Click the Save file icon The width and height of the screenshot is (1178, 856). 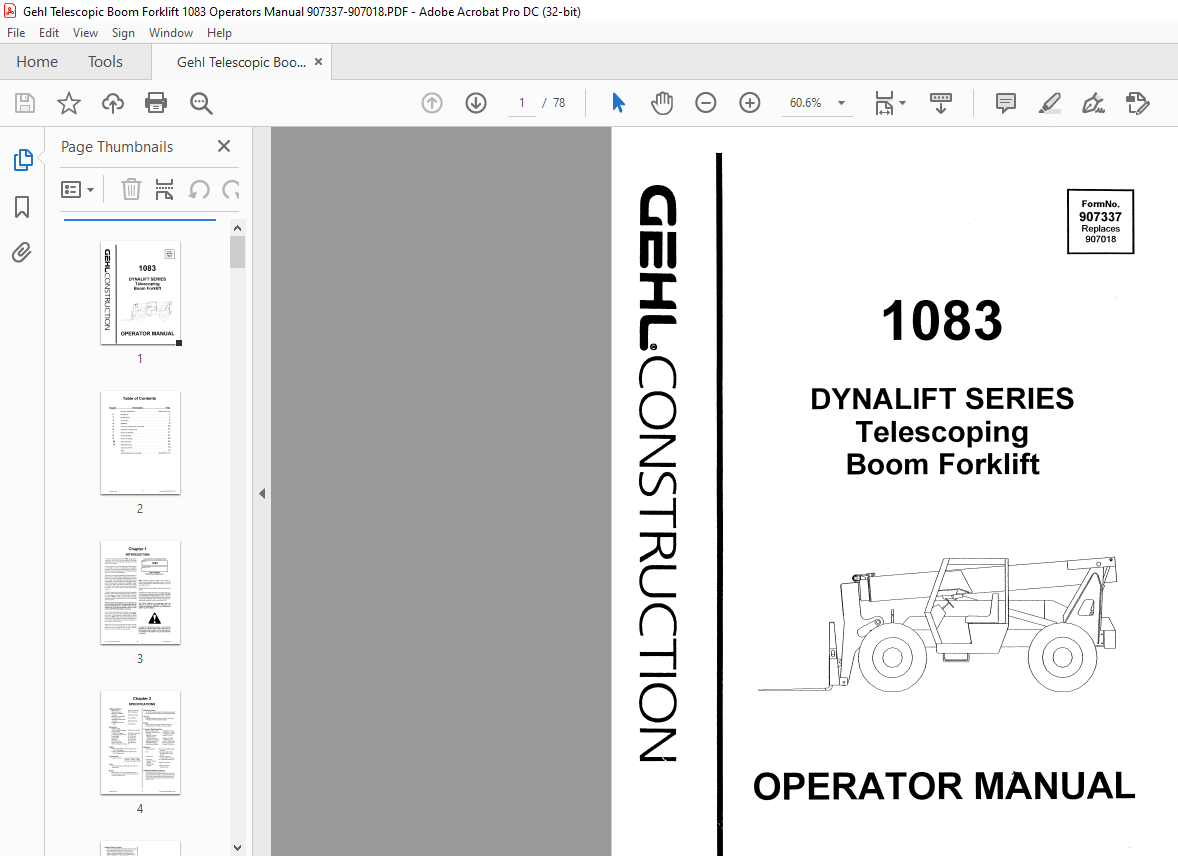(x=25, y=103)
